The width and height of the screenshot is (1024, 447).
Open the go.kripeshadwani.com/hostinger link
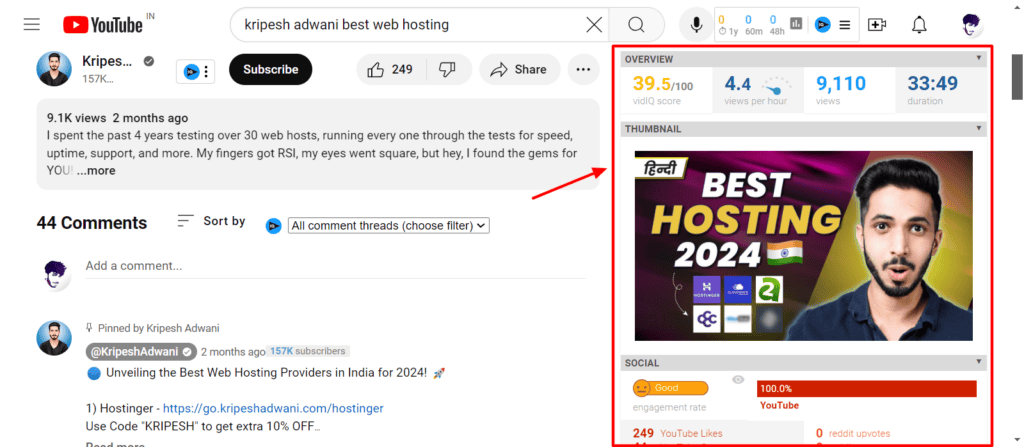coord(273,408)
